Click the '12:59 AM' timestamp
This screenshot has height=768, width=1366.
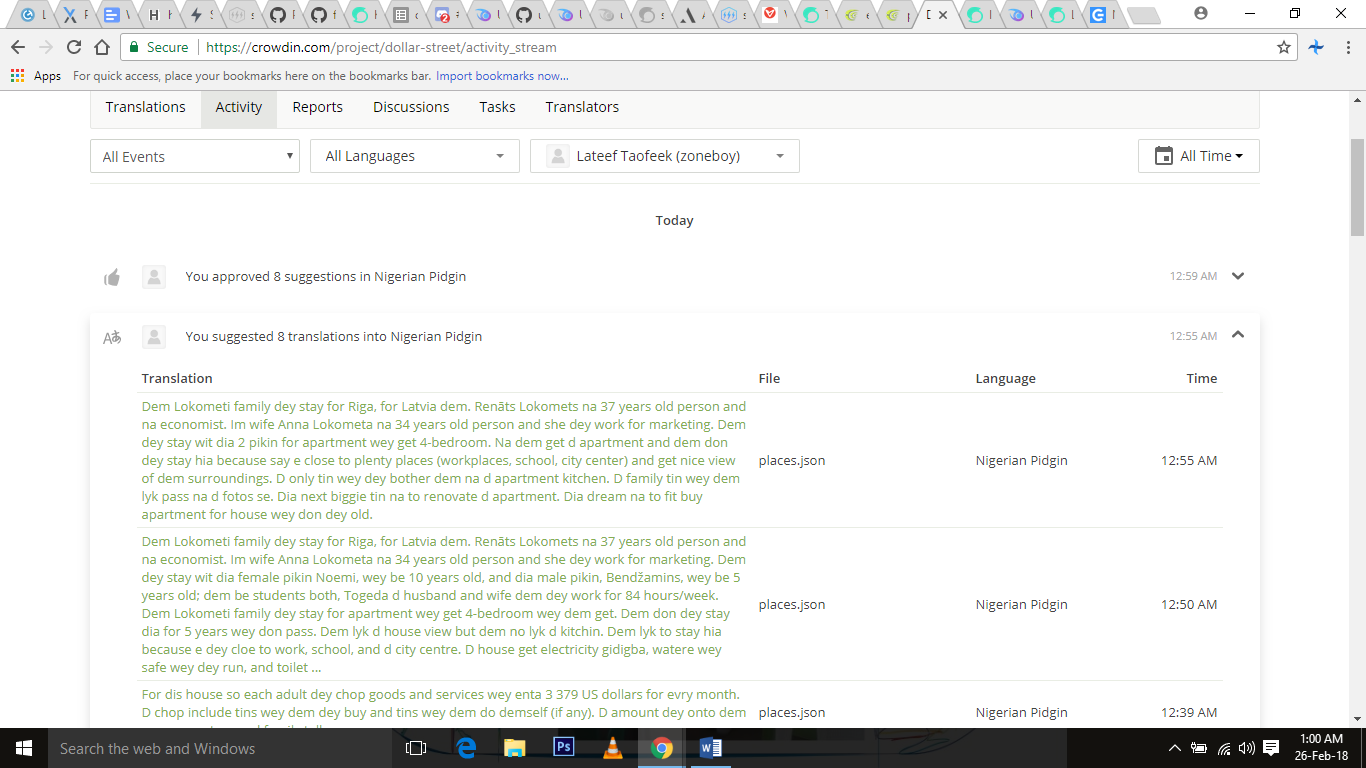coord(1193,277)
